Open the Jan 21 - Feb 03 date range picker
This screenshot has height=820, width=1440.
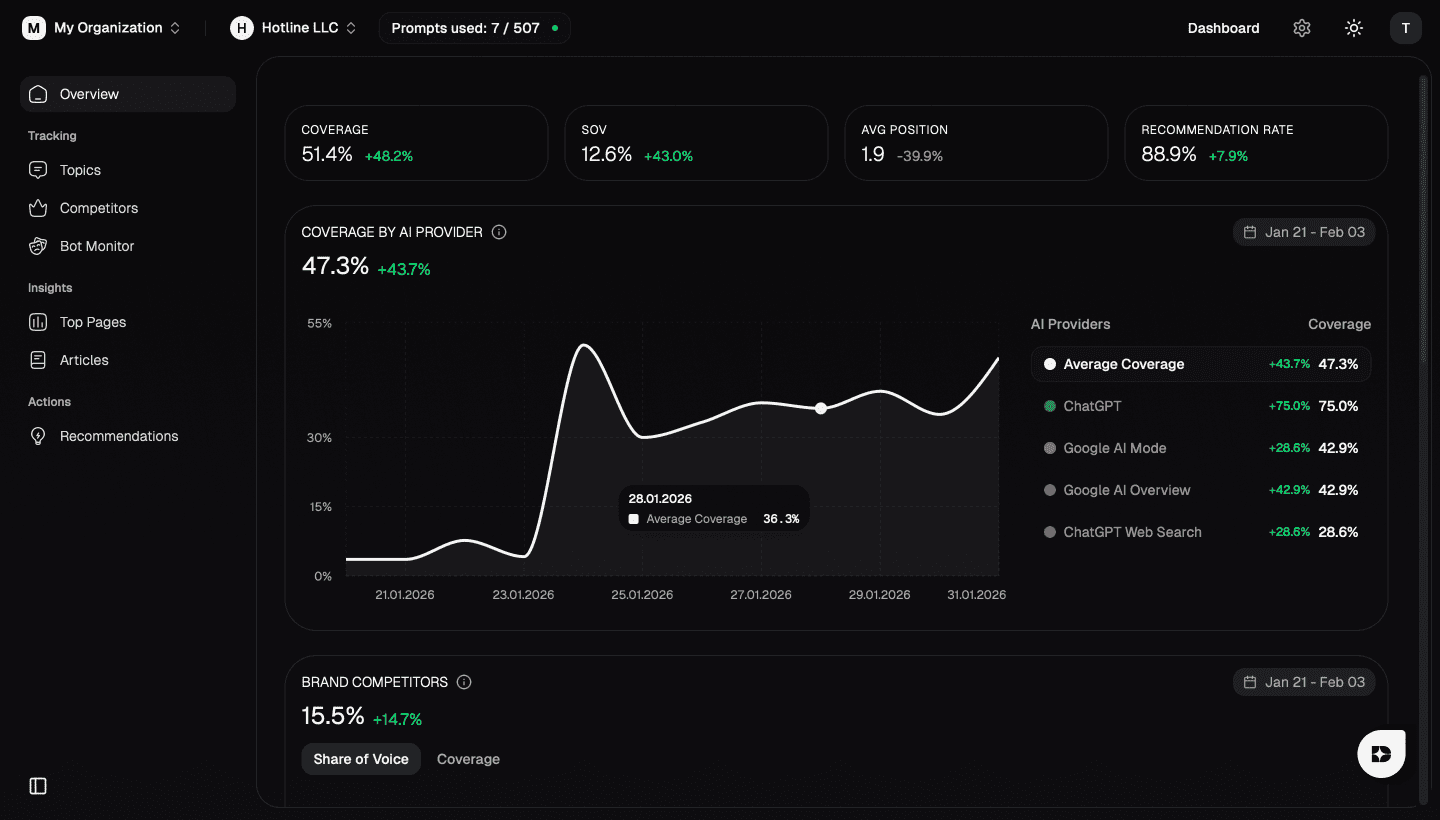[x=1303, y=231]
